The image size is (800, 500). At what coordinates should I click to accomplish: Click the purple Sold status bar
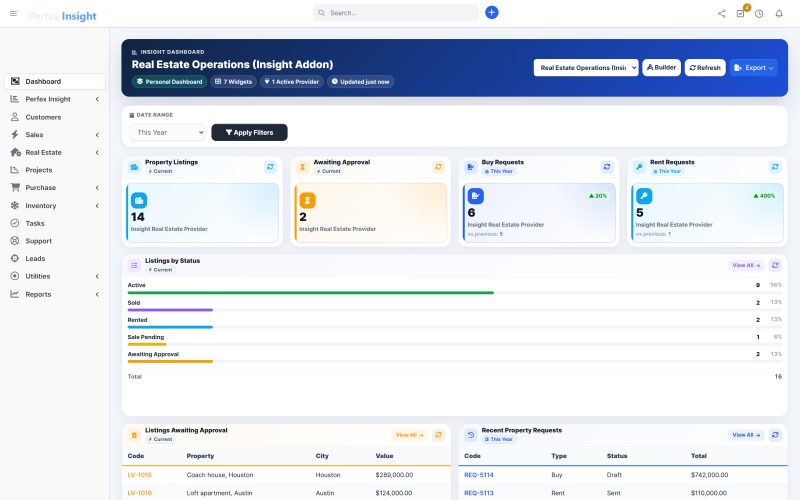click(x=170, y=310)
